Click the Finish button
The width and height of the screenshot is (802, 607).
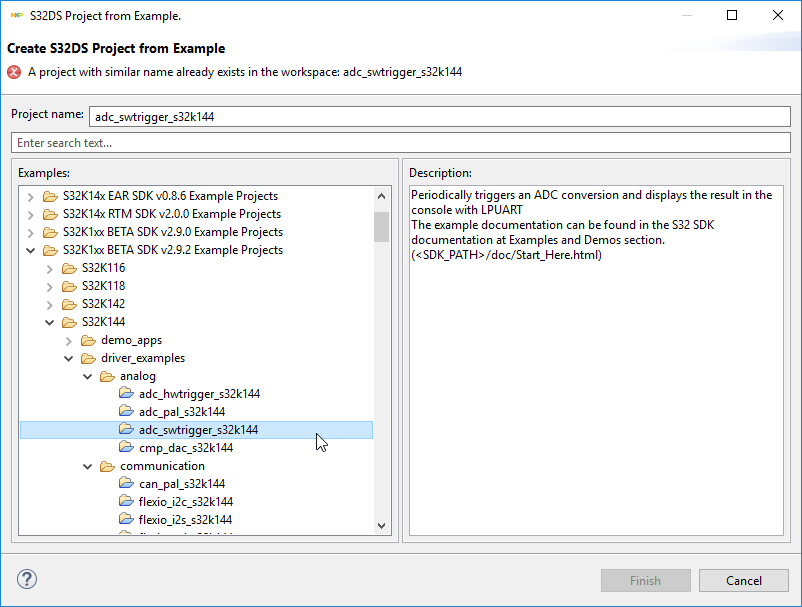(x=645, y=580)
